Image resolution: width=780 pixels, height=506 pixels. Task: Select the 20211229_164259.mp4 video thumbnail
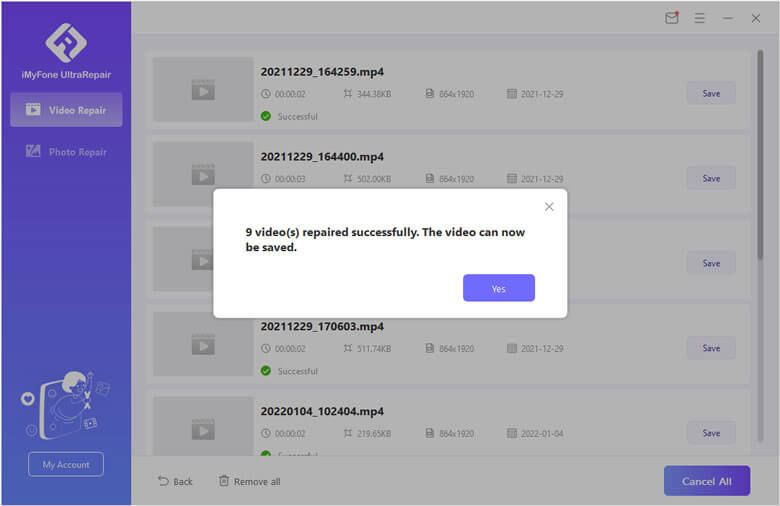tap(203, 91)
